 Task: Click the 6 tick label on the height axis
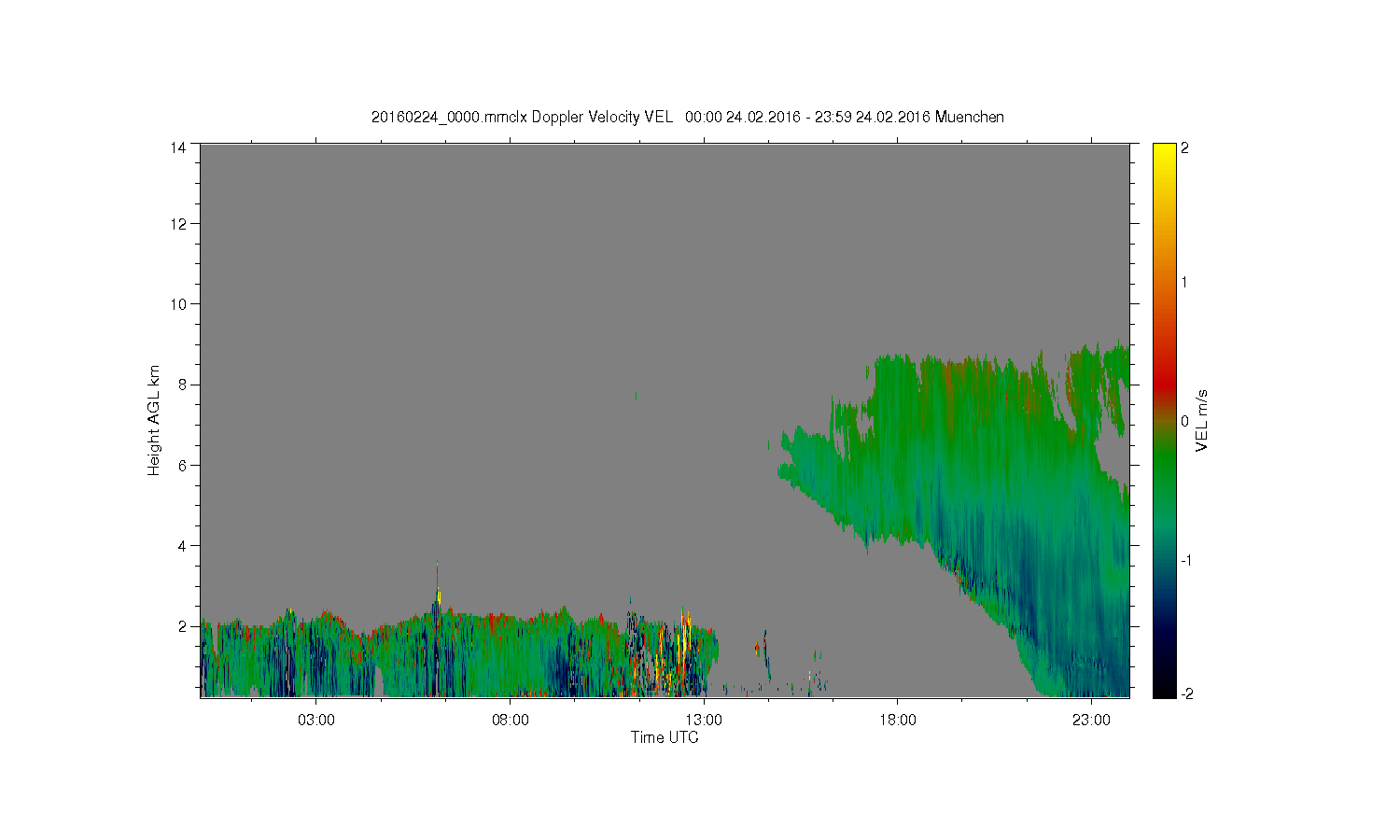[x=182, y=465]
